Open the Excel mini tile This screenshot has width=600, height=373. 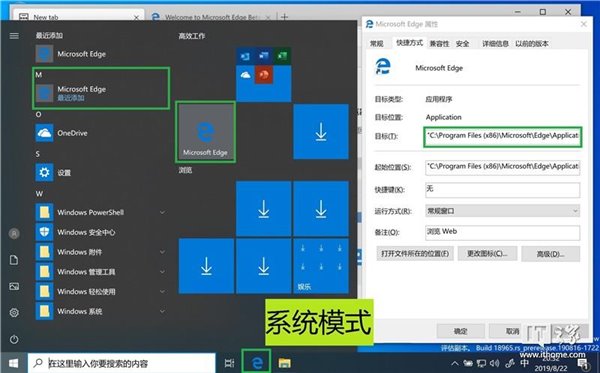(282, 57)
